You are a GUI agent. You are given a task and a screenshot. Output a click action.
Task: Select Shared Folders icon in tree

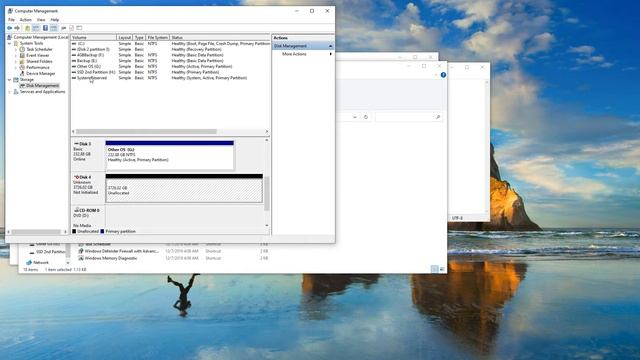tap(22, 61)
